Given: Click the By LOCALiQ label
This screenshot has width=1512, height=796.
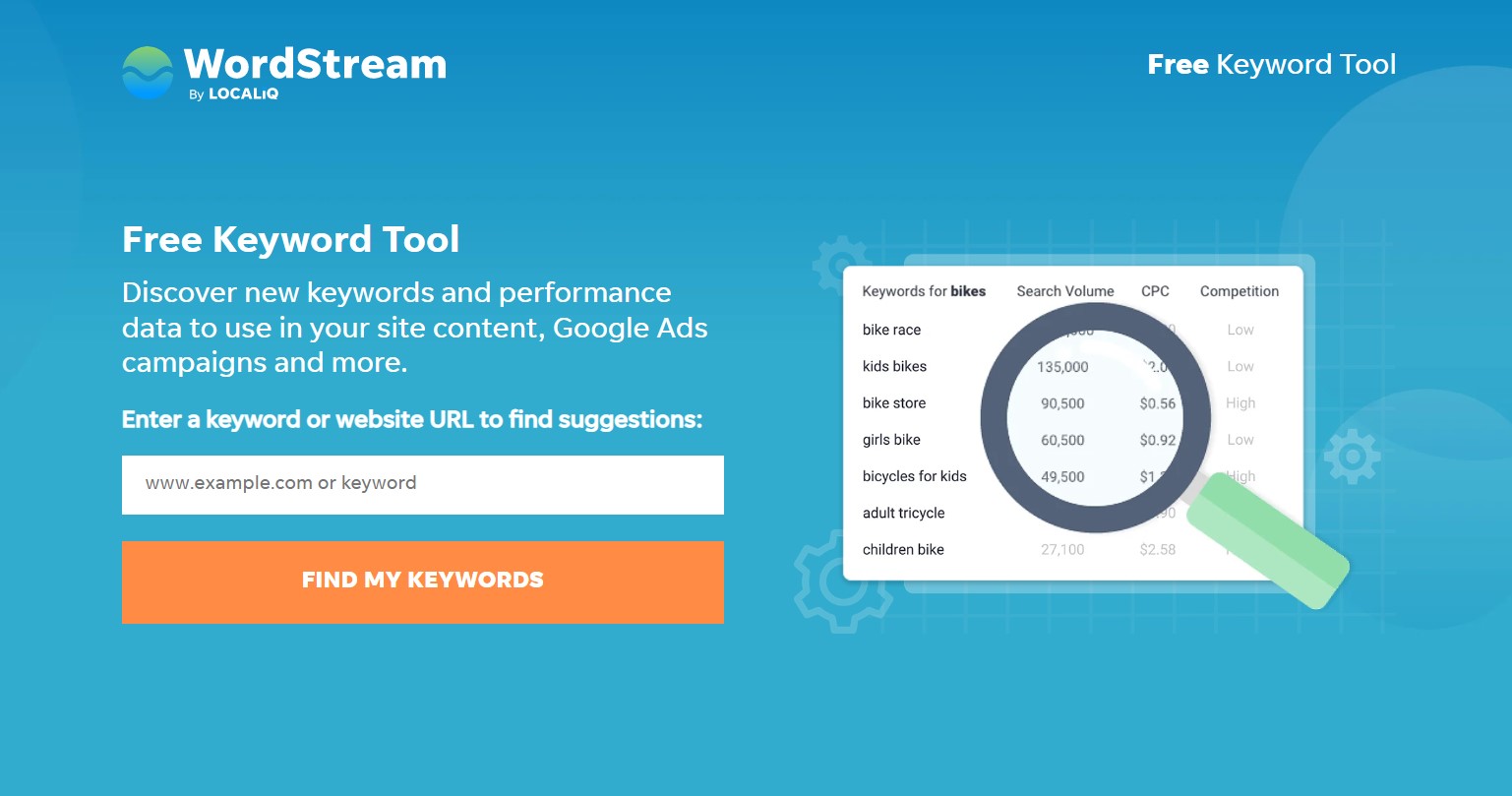Looking at the screenshot, I should click(x=234, y=94).
